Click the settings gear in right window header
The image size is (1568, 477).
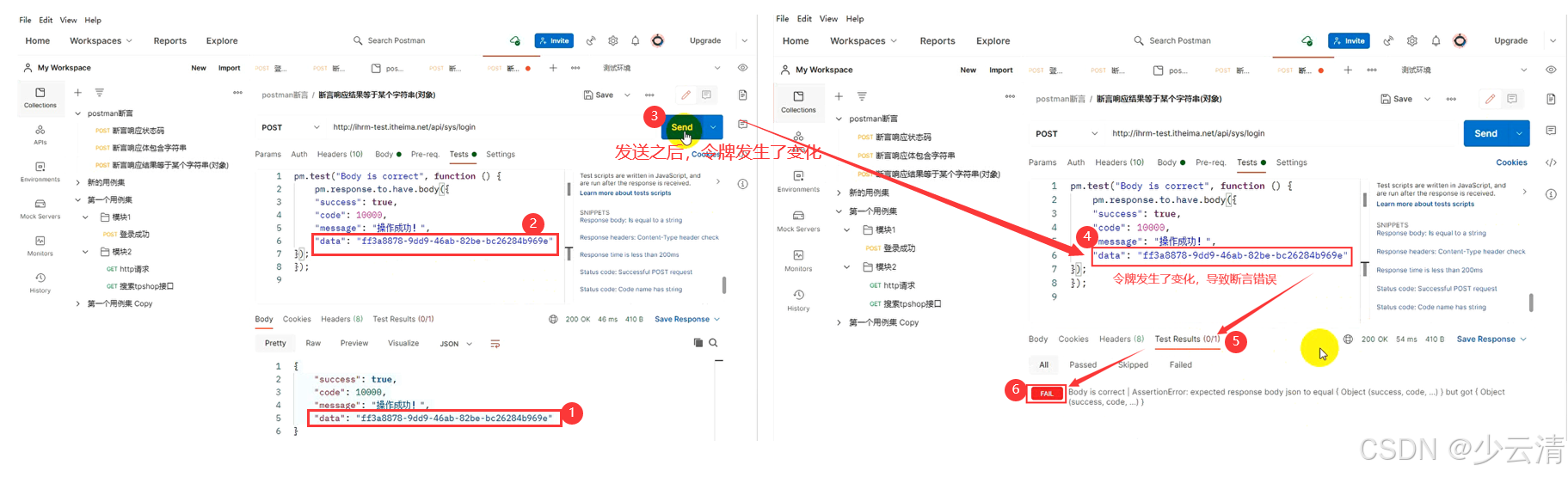pos(1411,40)
